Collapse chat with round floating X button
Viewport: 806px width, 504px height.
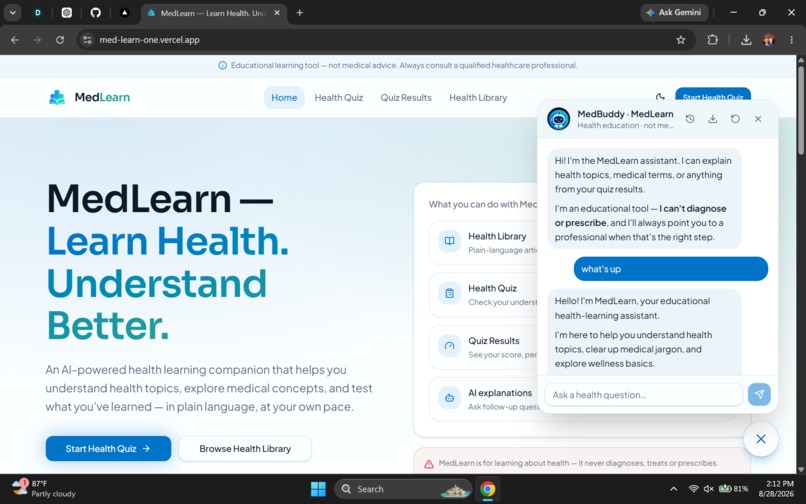pyautogui.click(x=761, y=439)
